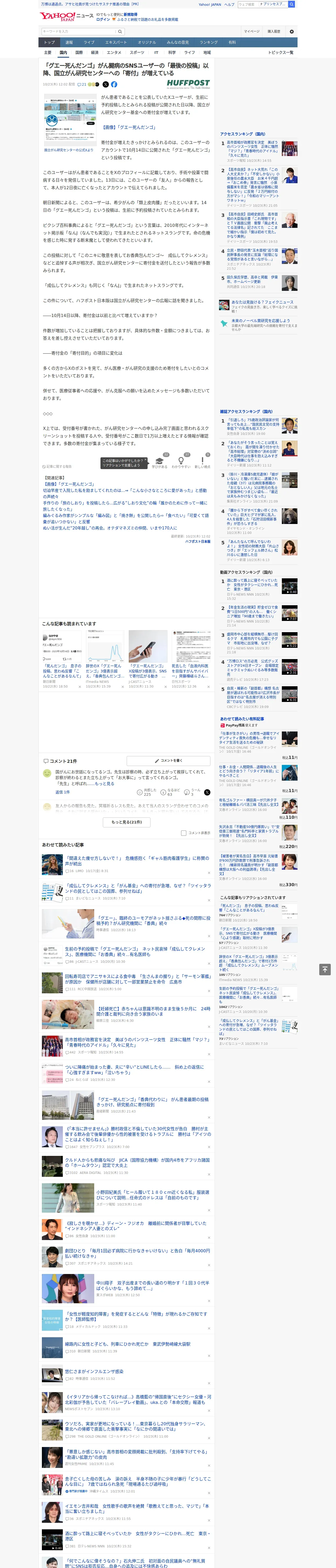Viewport: 336px width, 1568px height.
Task: Click the comment bubble count 21 icon
Action: pyautogui.click(x=82, y=85)
